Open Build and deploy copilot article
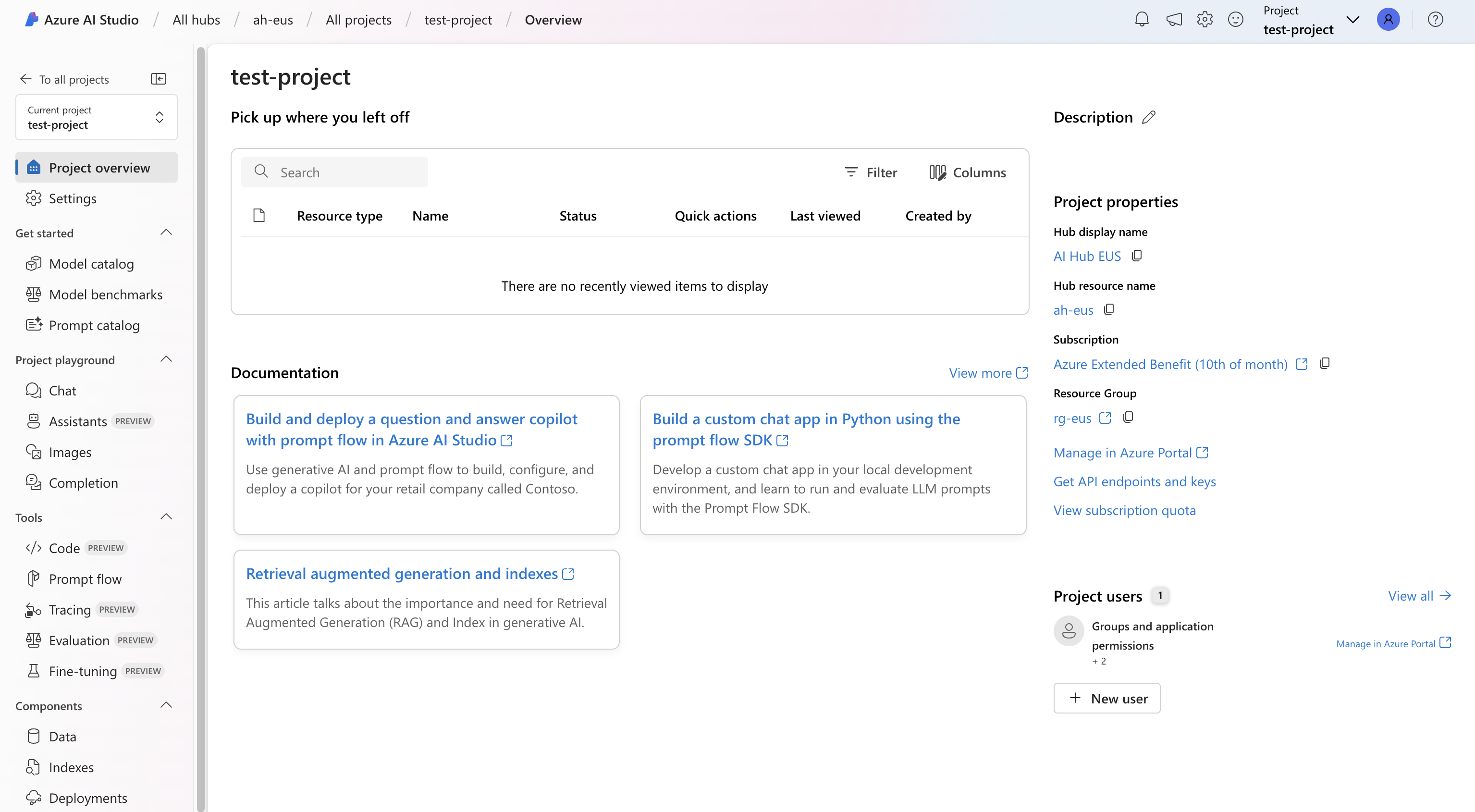This screenshot has width=1475, height=812. point(412,430)
